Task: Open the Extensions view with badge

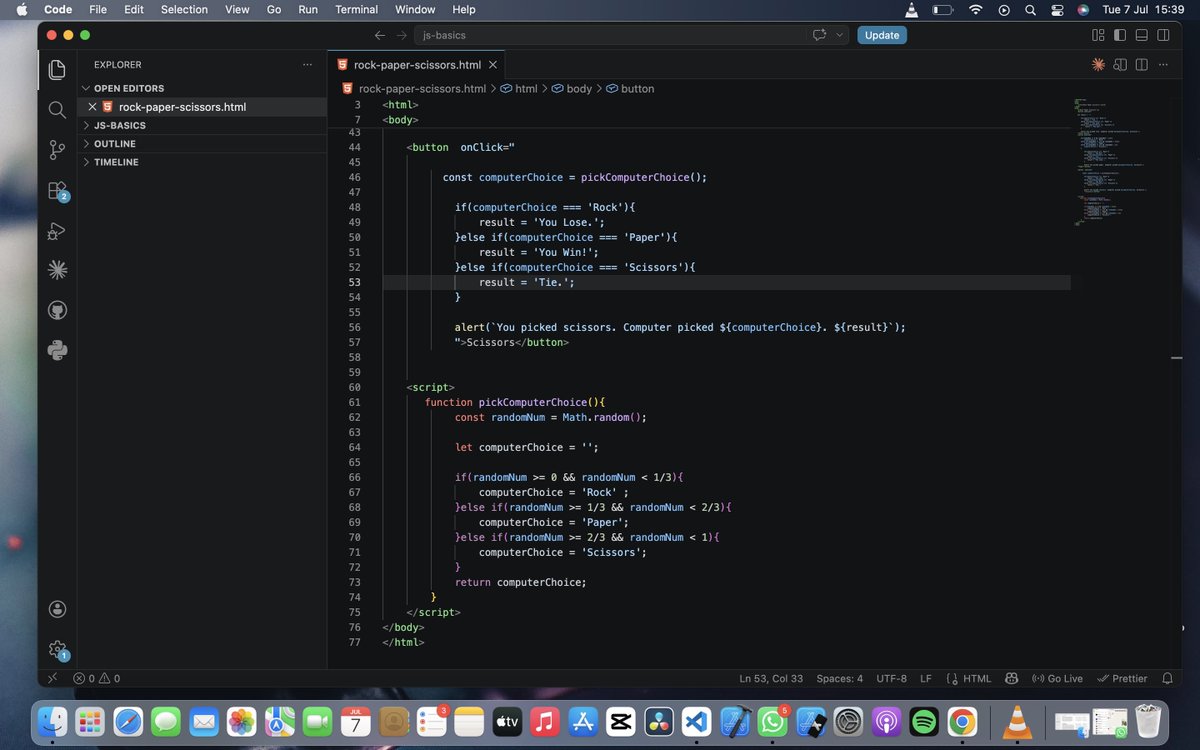Action: (57, 190)
